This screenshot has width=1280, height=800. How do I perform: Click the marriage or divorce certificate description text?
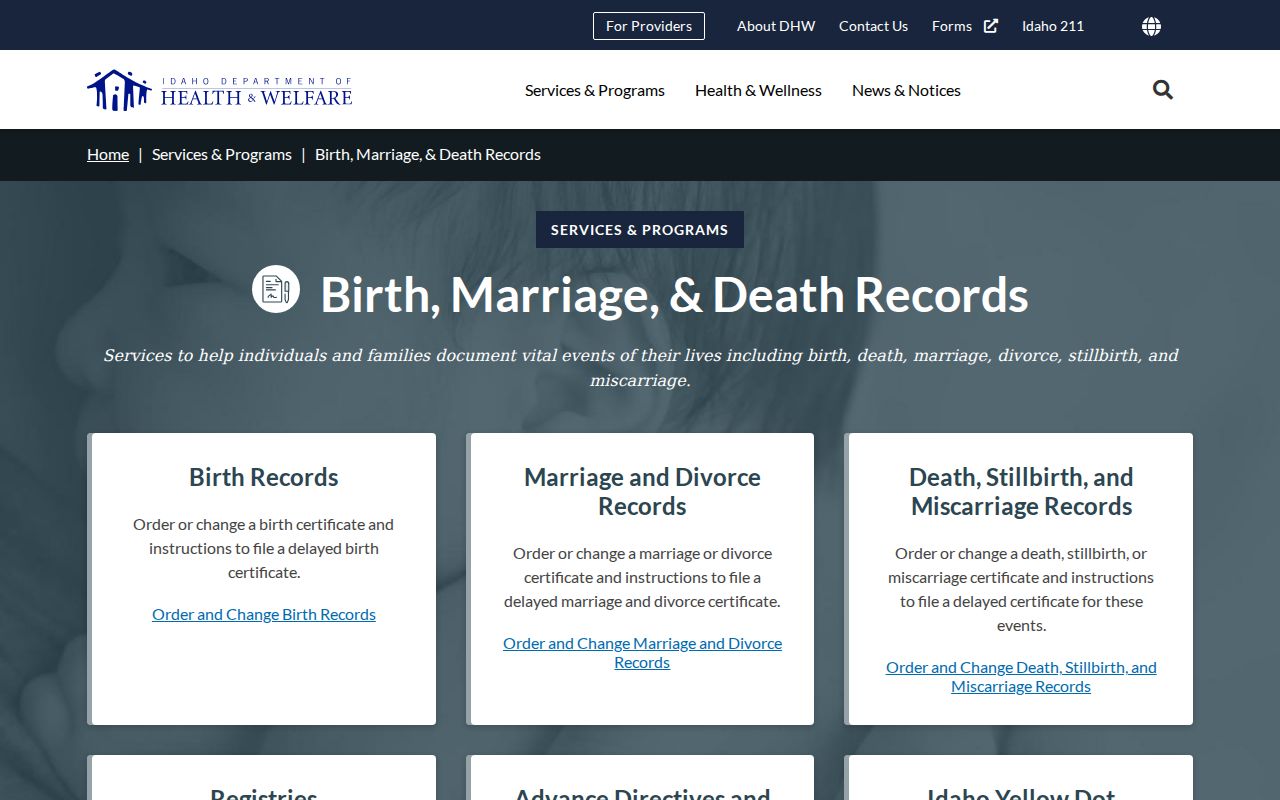coord(642,577)
